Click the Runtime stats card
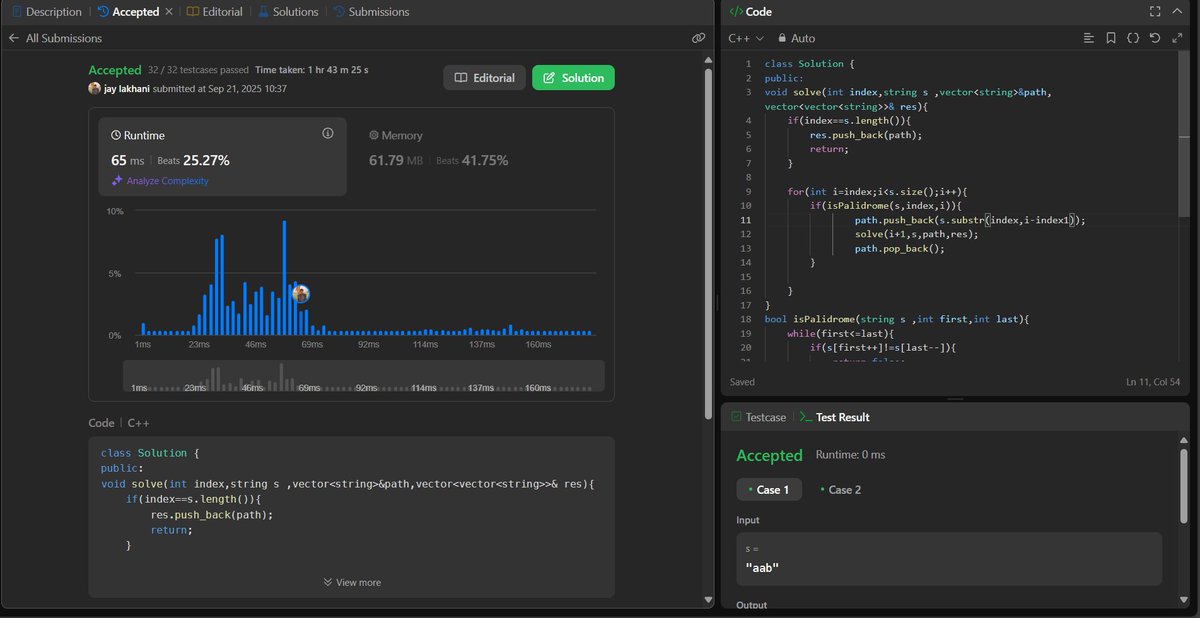The height and width of the screenshot is (618, 1200). [223, 157]
